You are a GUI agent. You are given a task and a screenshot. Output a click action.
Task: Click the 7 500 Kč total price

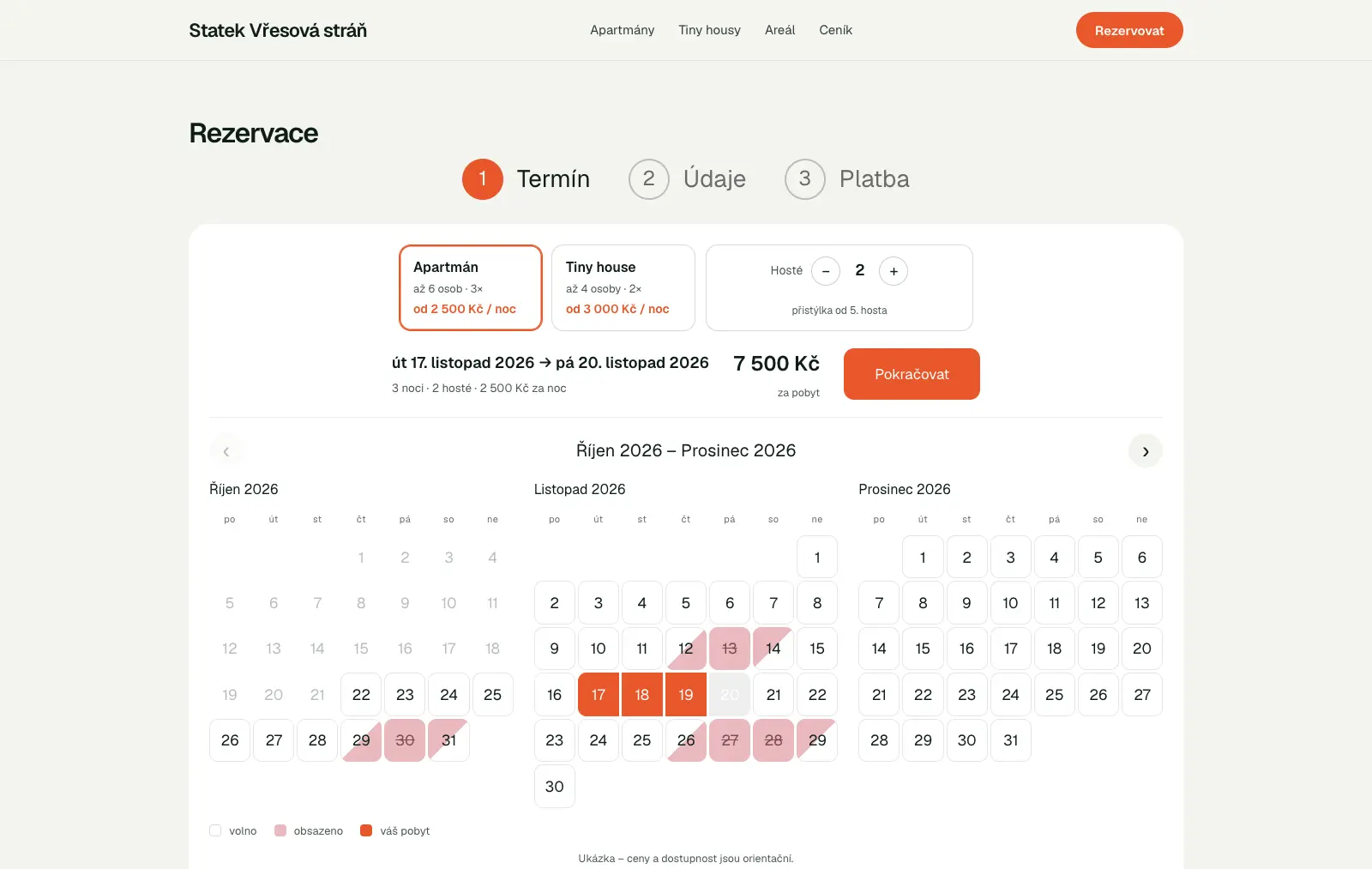coord(776,364)
